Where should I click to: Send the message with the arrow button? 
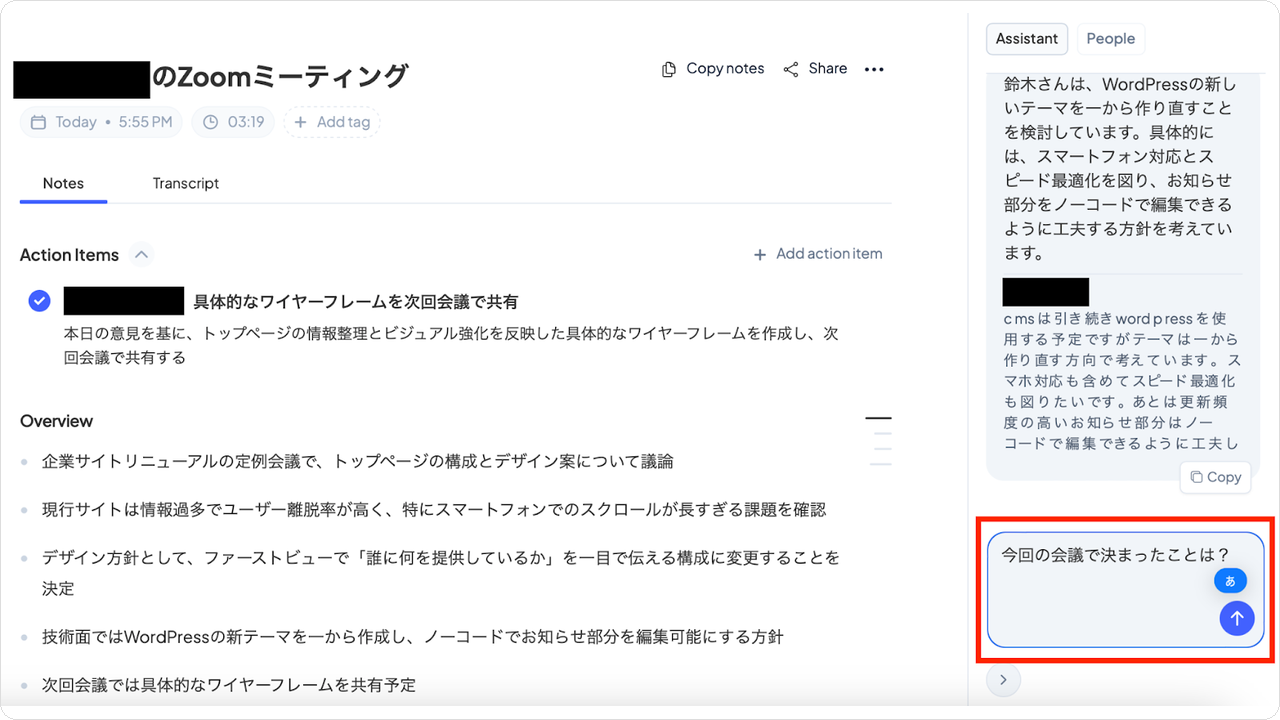1237,618
